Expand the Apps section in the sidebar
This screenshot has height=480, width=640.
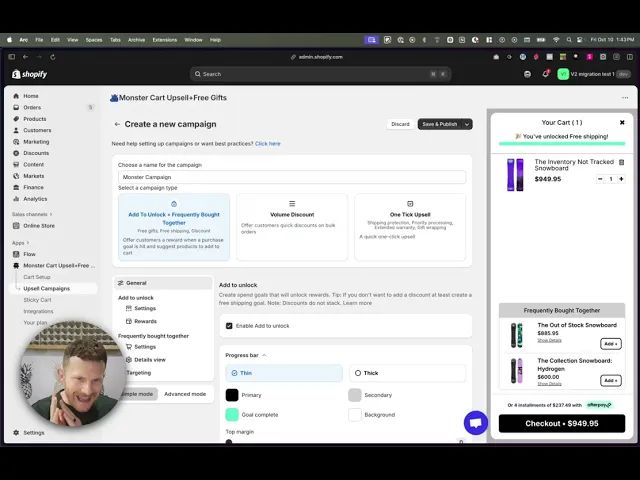pos(21,243)
